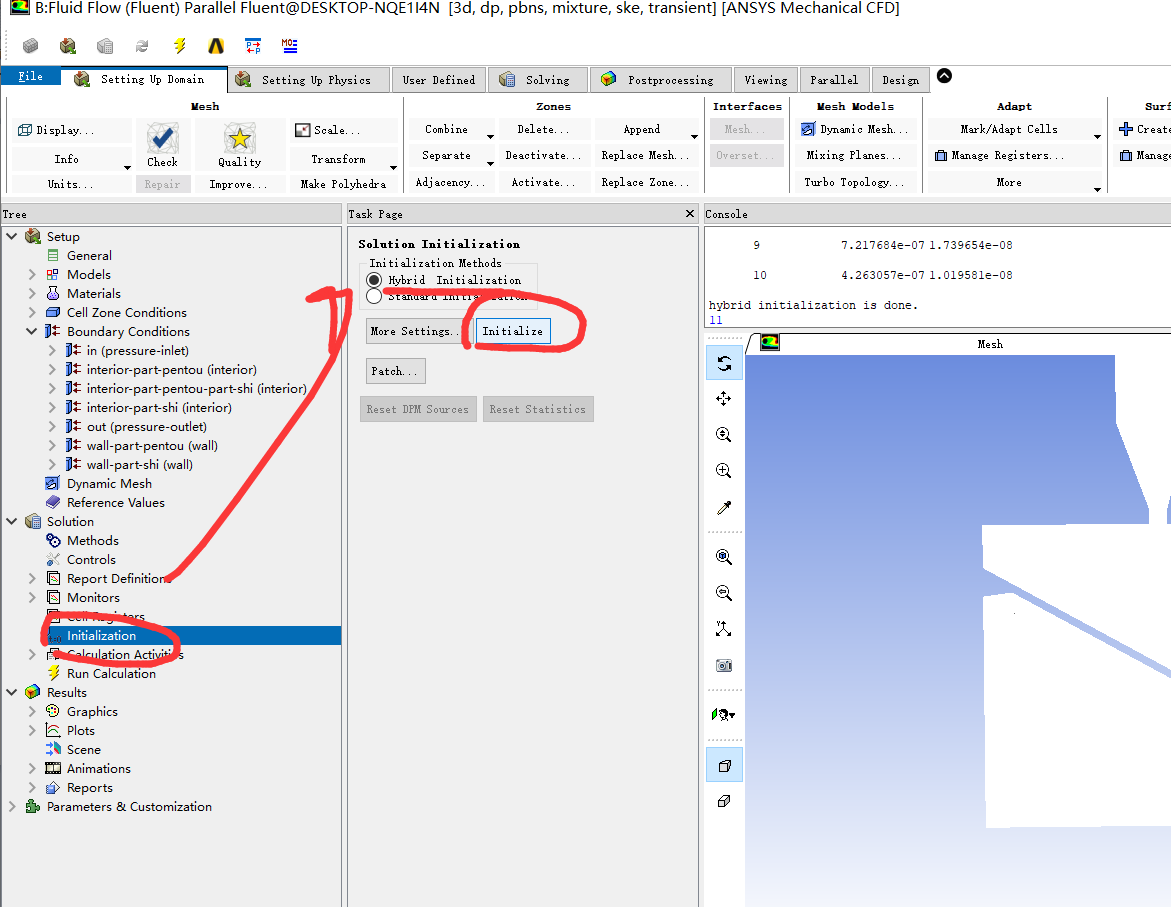1171x907 pixels.
Task: Click the Initialize button
Action: coord(513,331)
